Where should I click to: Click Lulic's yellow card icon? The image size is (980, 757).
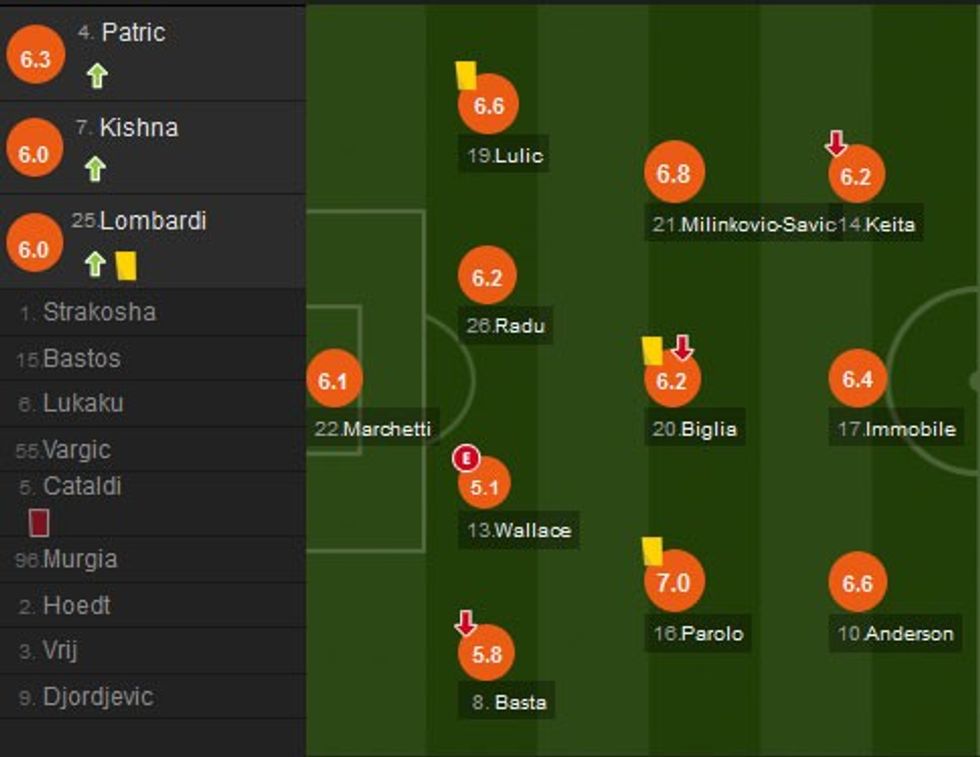pyautogui.click(x=465, y=75)
